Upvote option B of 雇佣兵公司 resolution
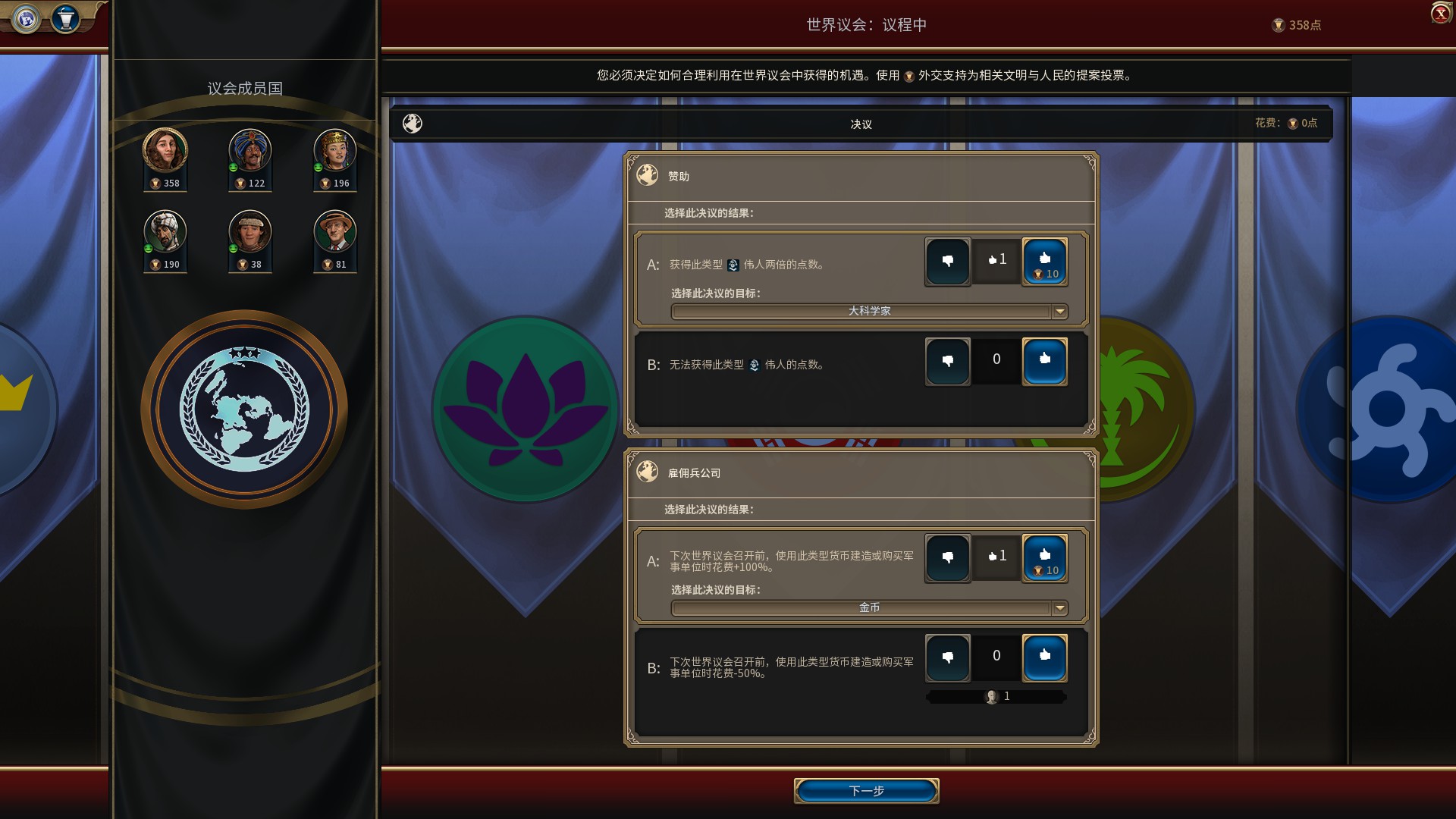The height and width of the screenshot is (819, 1456). pos(1045,657)
